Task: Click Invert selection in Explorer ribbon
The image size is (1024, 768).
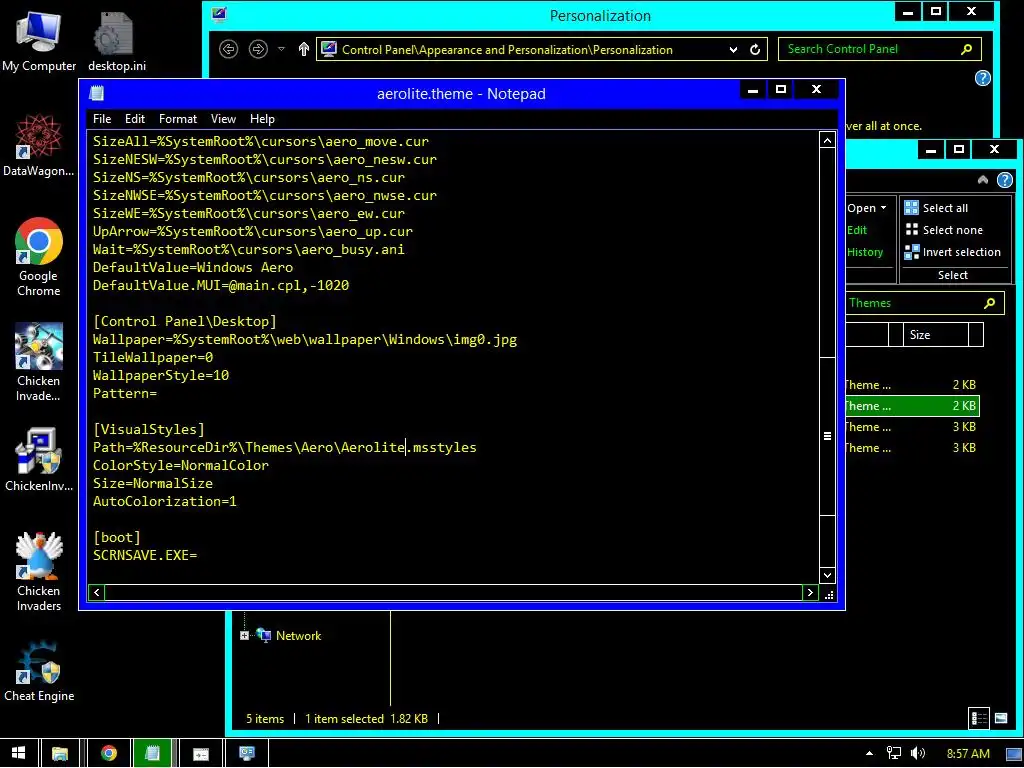Action: pyautogui.click(x=952, y=252)
